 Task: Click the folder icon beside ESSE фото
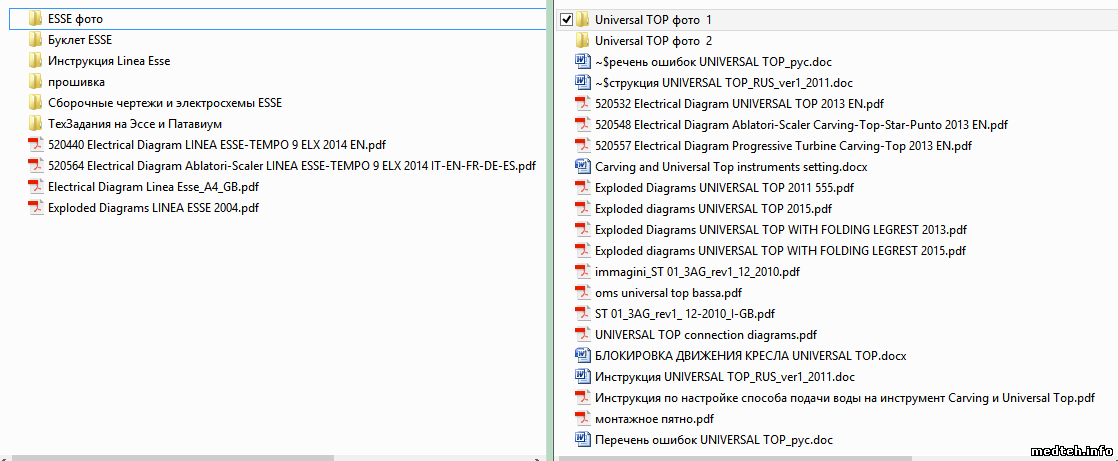coord(35,18)
